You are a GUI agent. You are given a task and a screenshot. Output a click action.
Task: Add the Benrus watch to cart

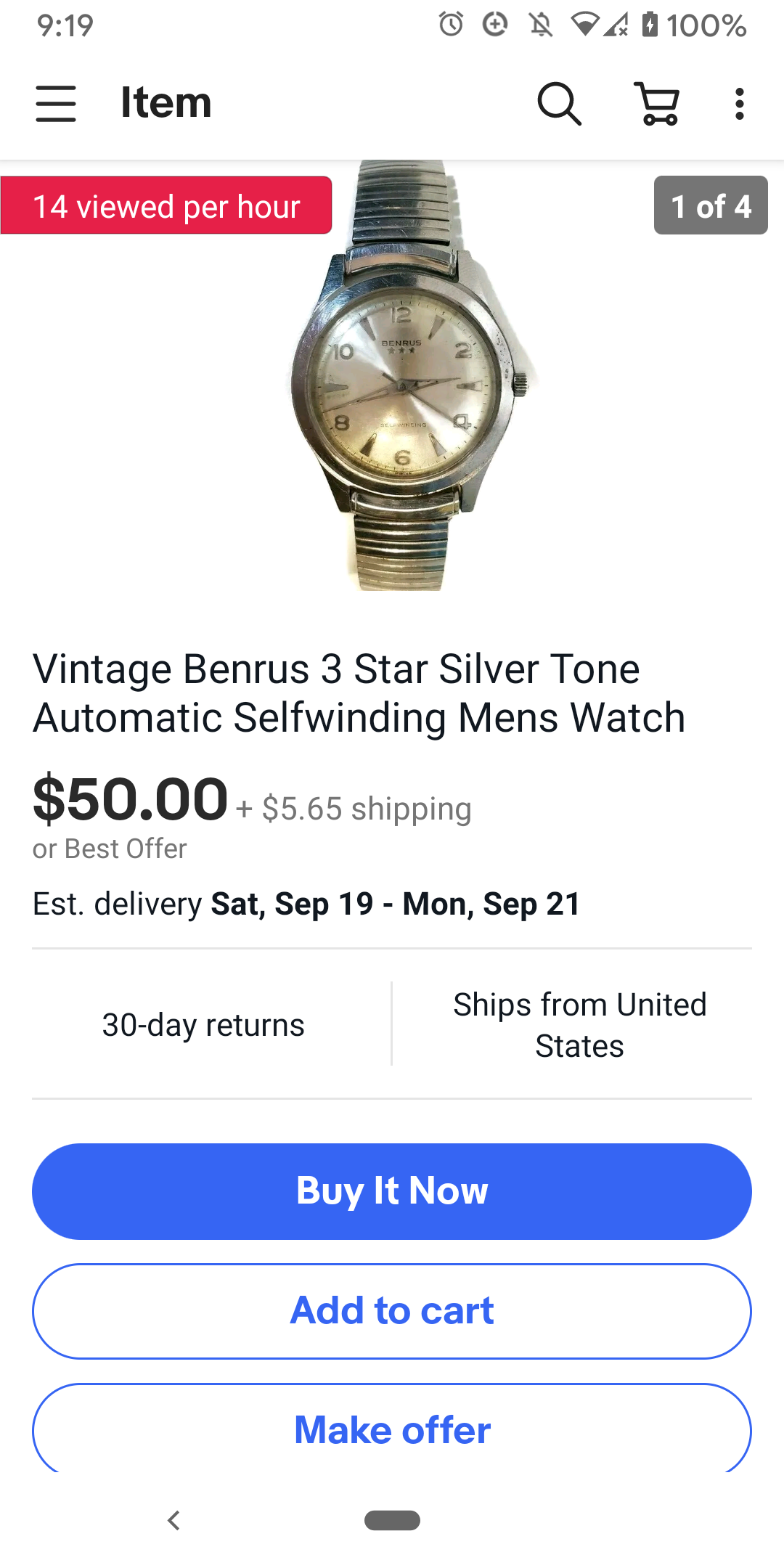[392, 1311]
